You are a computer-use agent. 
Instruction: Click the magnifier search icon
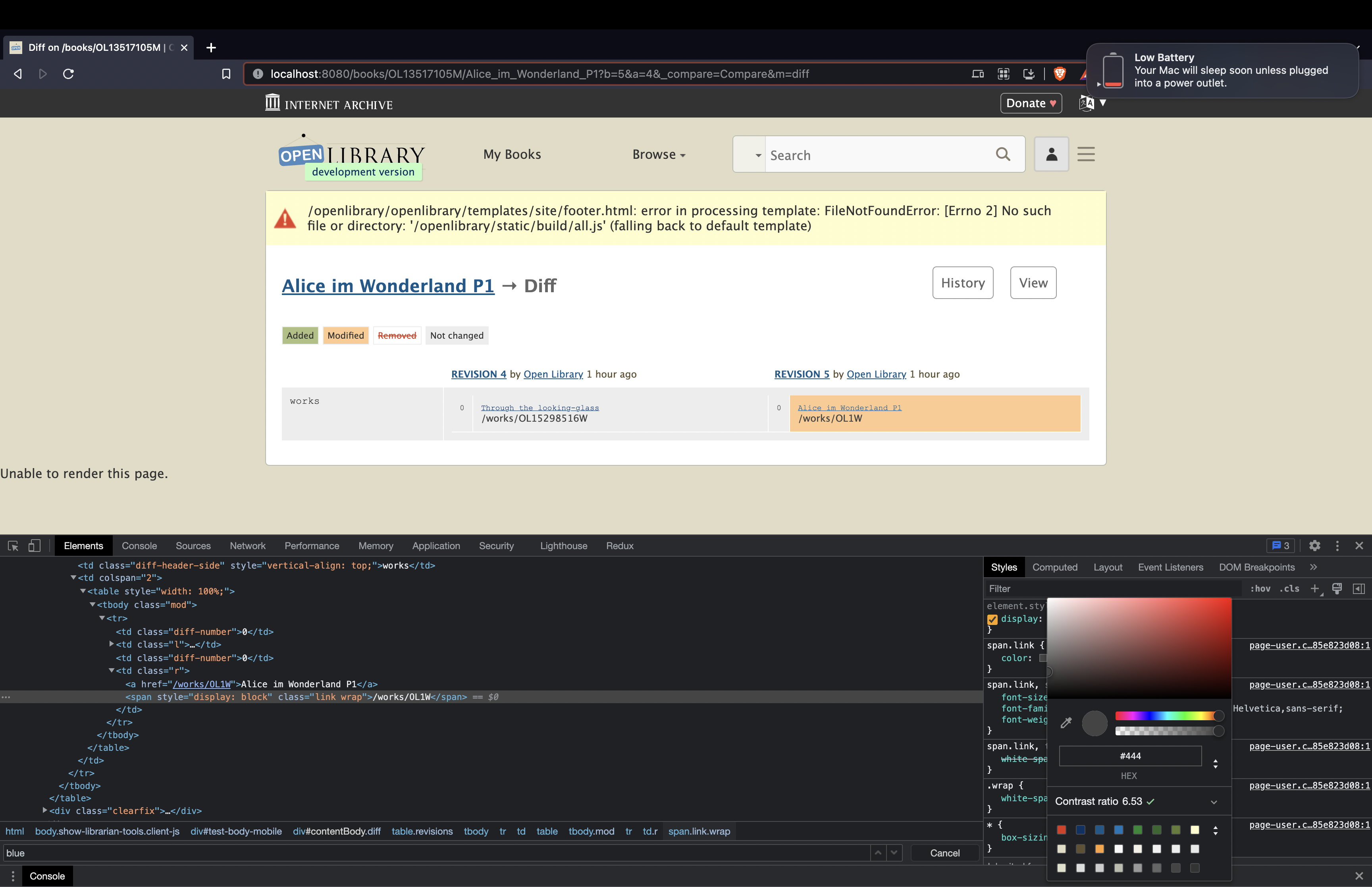coord(1003,154)
